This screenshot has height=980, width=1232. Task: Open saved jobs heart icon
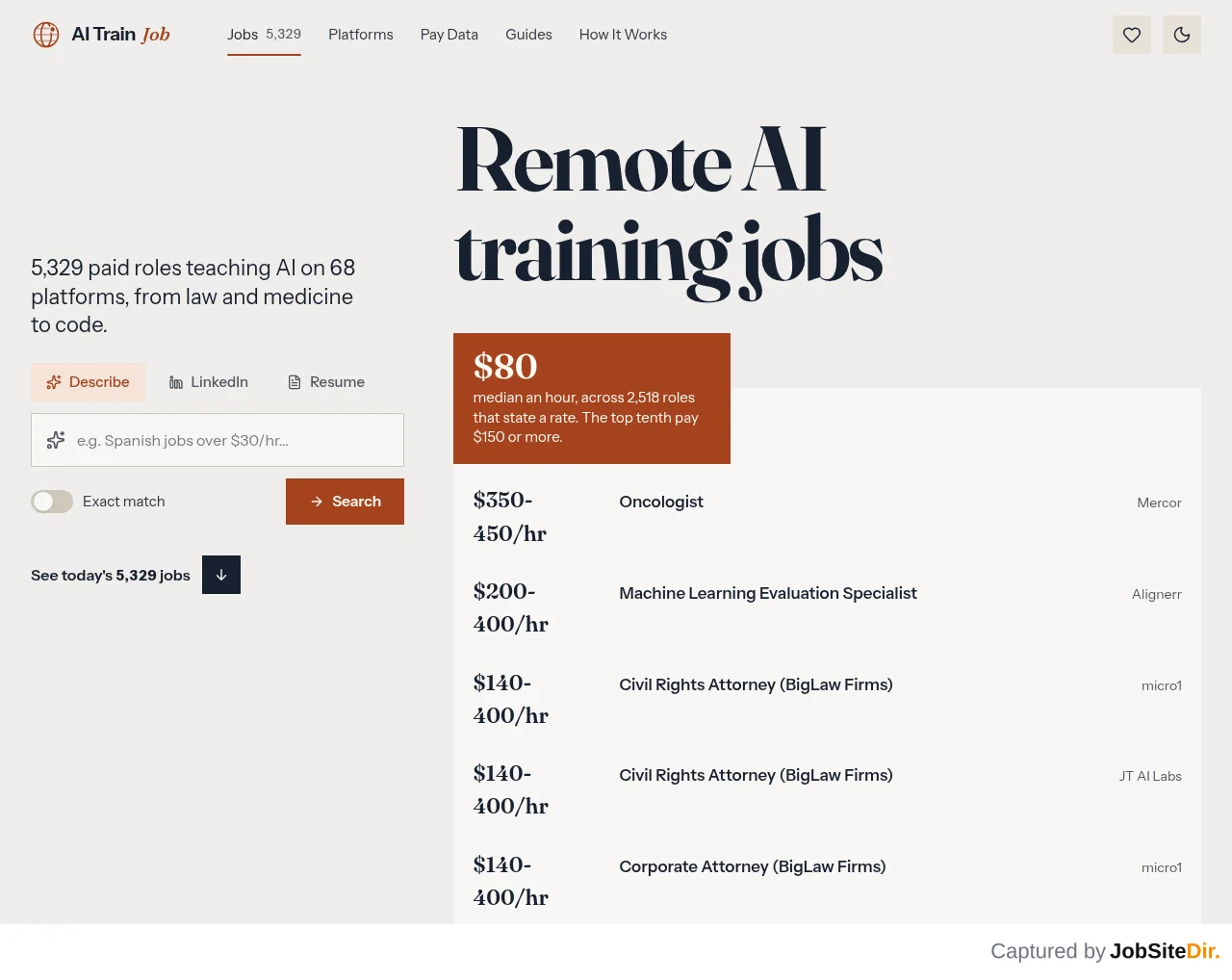pyautogui.click(x=1132, y=35)
